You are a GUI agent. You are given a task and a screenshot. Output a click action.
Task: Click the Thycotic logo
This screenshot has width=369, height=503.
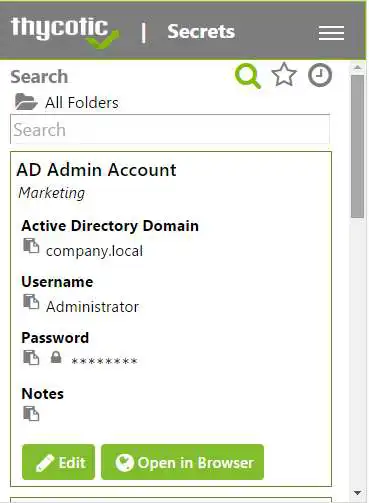click(x=65, y=32)
